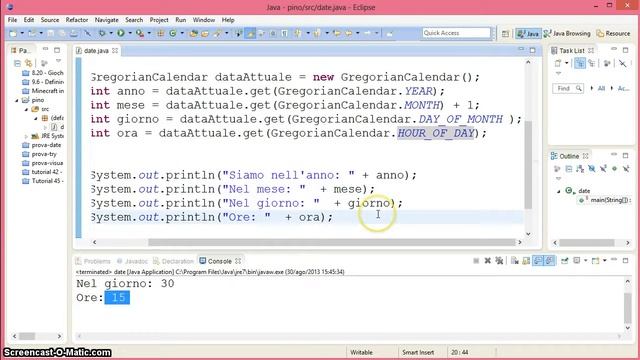Click the editor horizontal scrollbar thumb

tap(331, 242)
